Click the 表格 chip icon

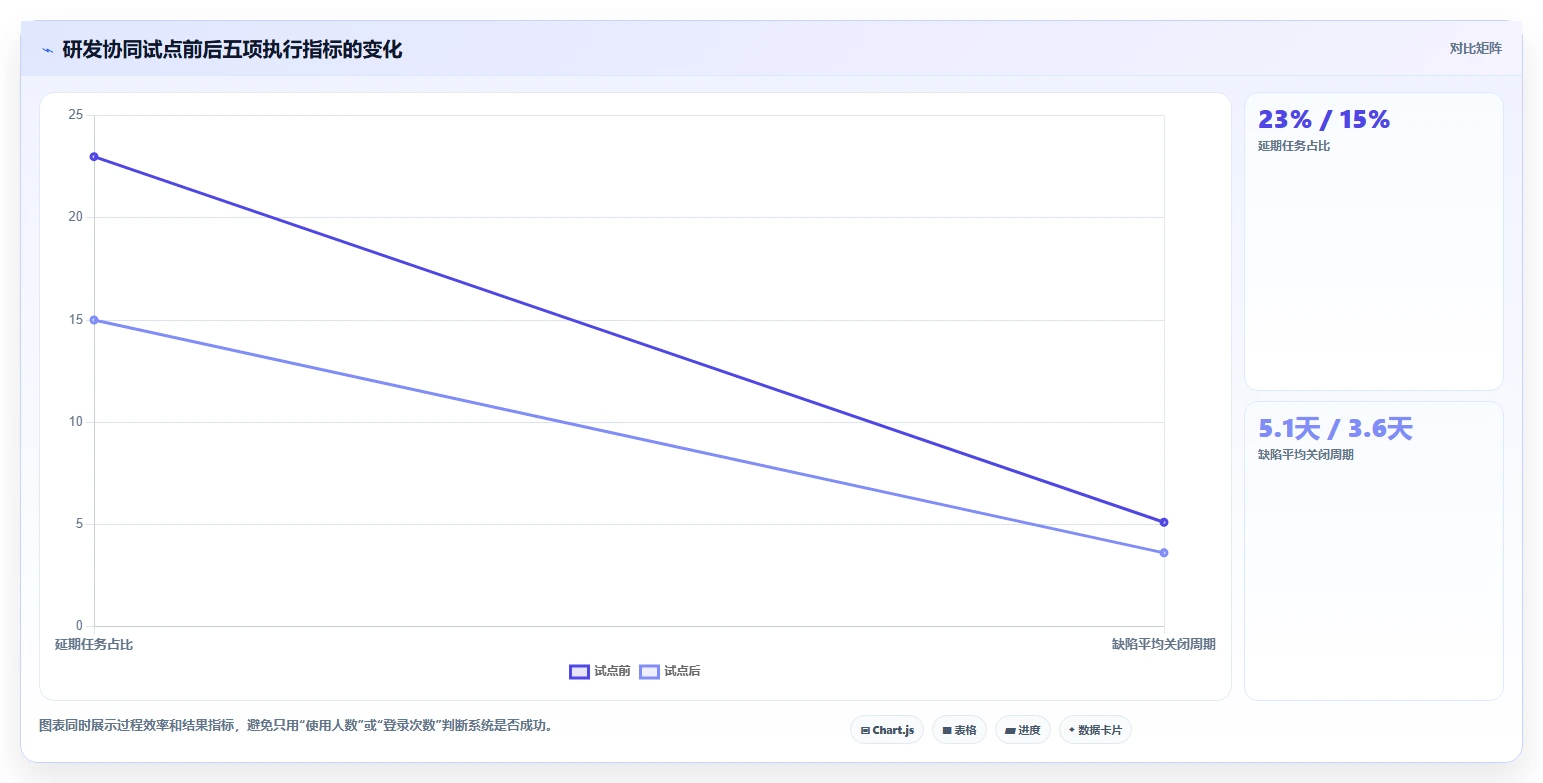click(947, 731)
